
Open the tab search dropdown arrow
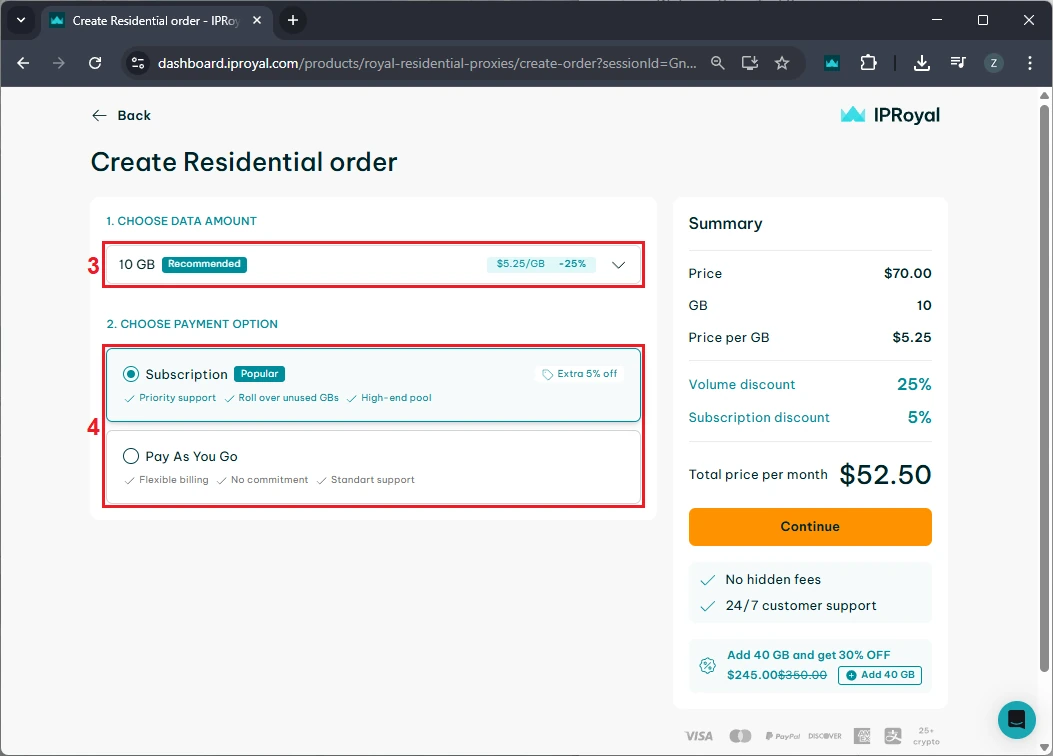click(21, 20)
